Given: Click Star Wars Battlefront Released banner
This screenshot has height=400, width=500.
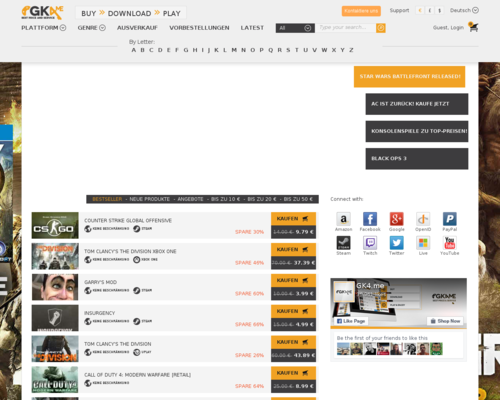Looking at the screenshot, I should [409, 76].
